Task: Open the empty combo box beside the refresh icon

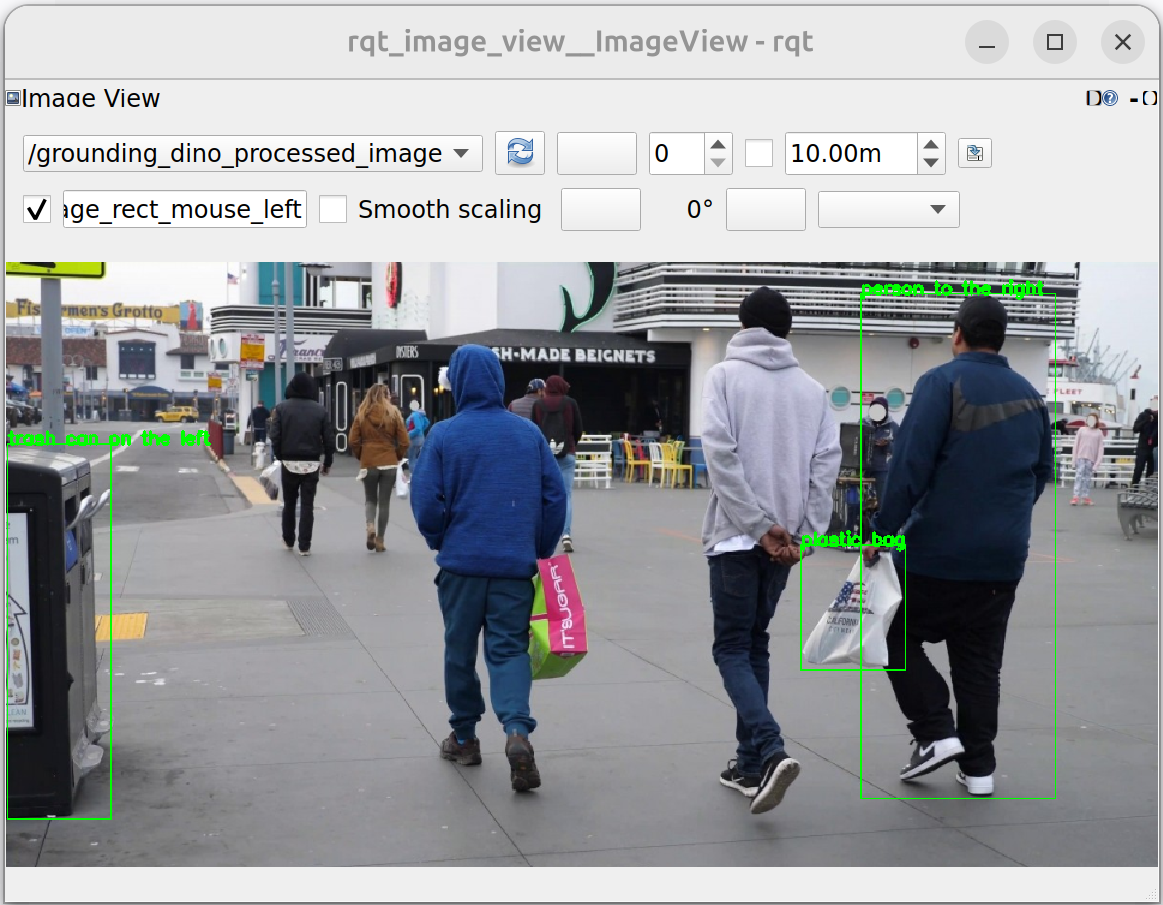Action: click(x=596, y=153)
